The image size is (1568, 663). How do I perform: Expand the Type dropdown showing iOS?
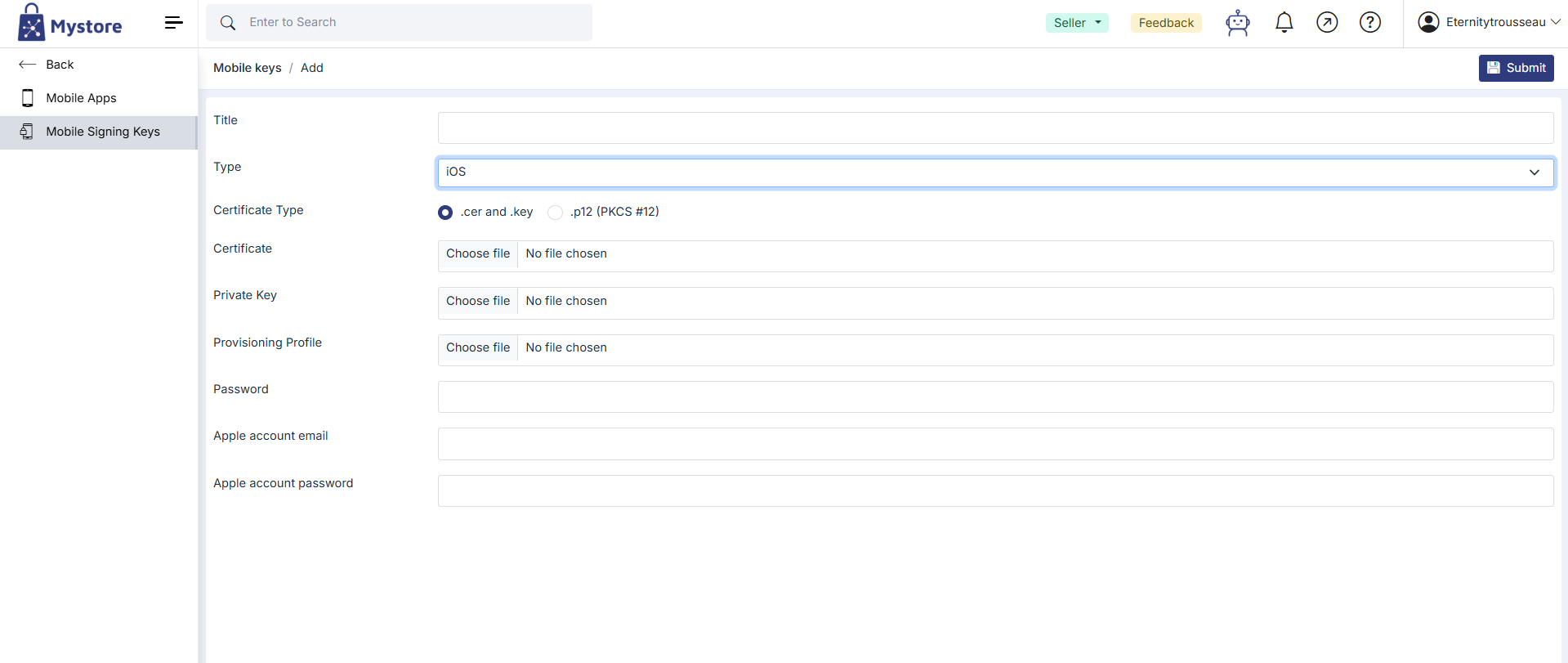[994, 172]
